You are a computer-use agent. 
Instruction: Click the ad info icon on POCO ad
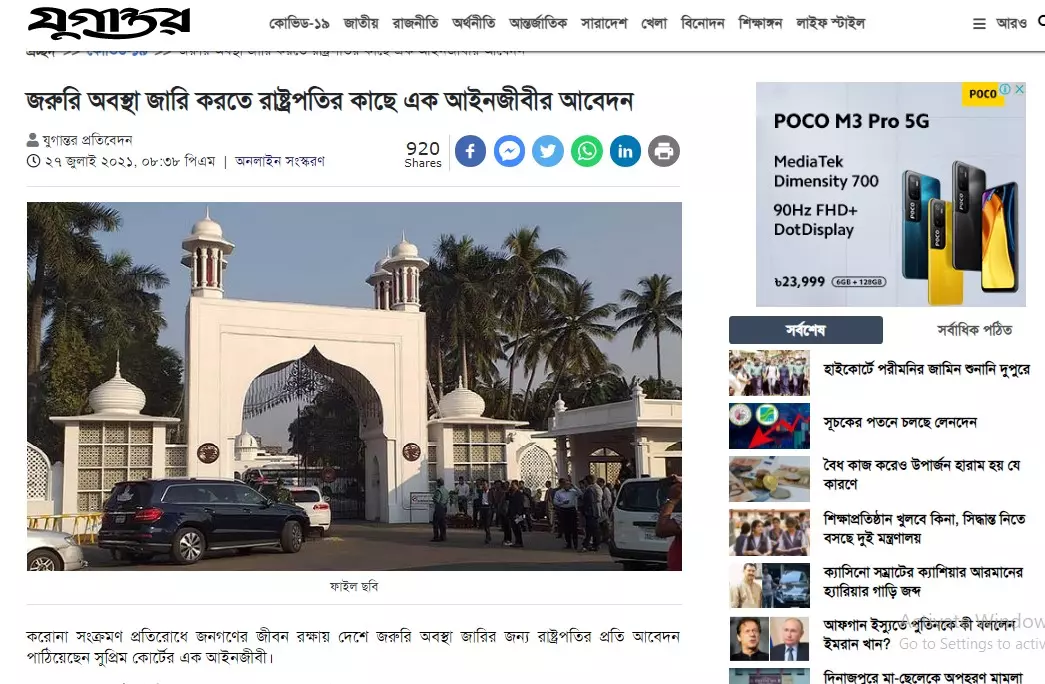coord(1005,89)
